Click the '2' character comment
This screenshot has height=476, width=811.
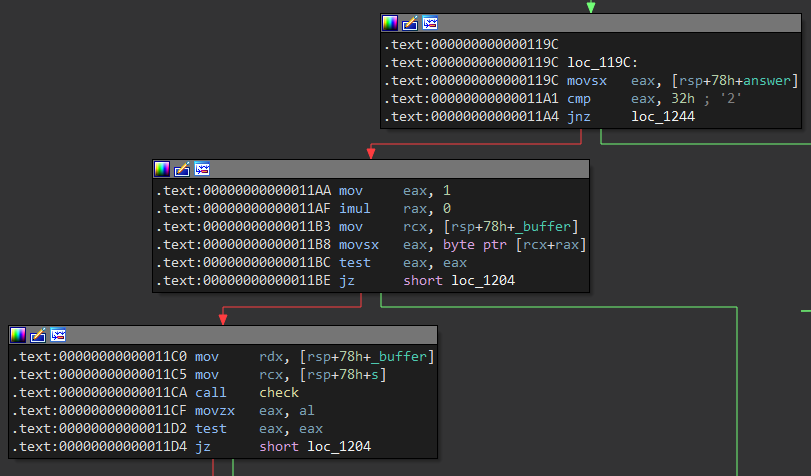click(x=731, y=99)
